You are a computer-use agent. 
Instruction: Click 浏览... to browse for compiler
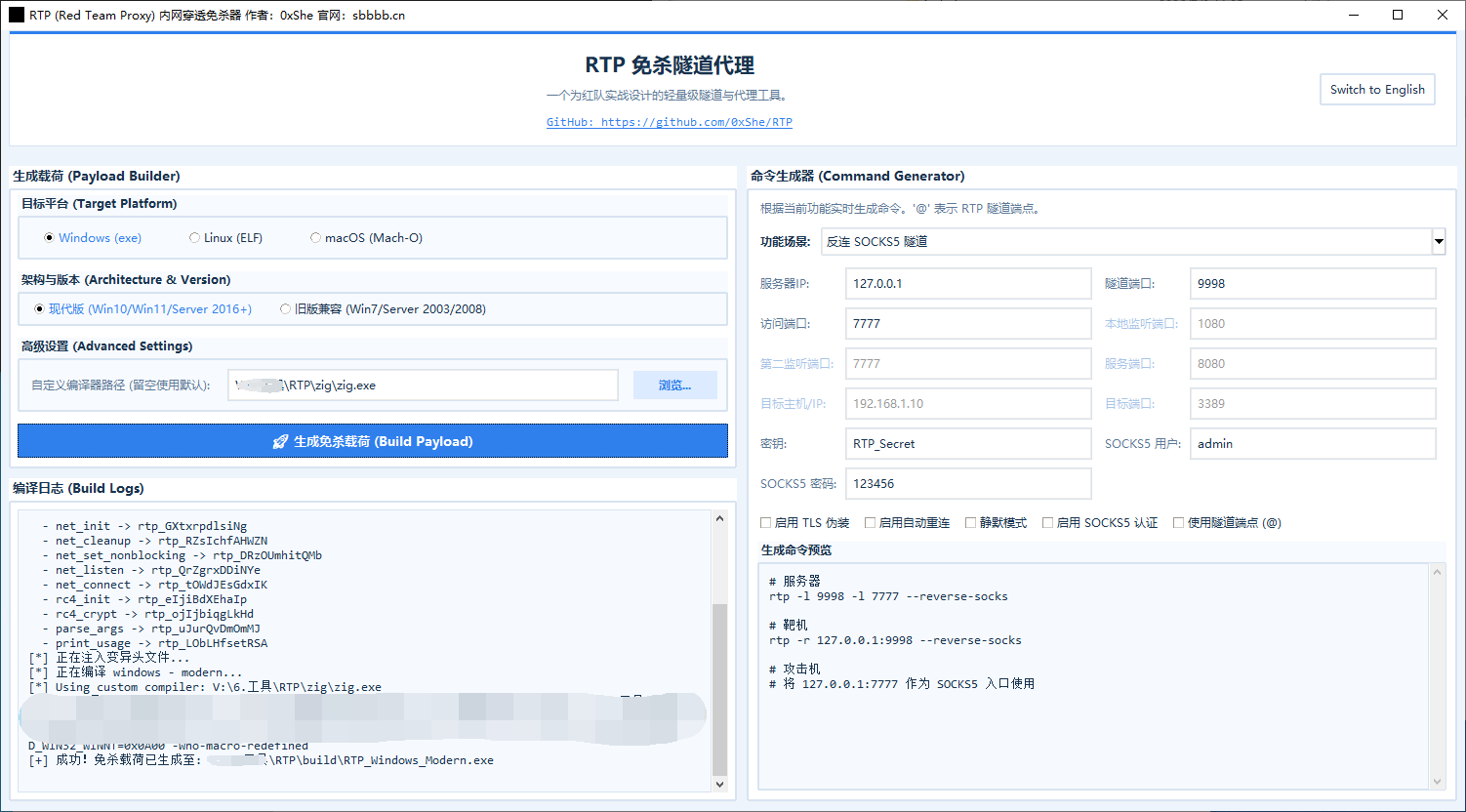pyautogui.click(x=674, y=386)
